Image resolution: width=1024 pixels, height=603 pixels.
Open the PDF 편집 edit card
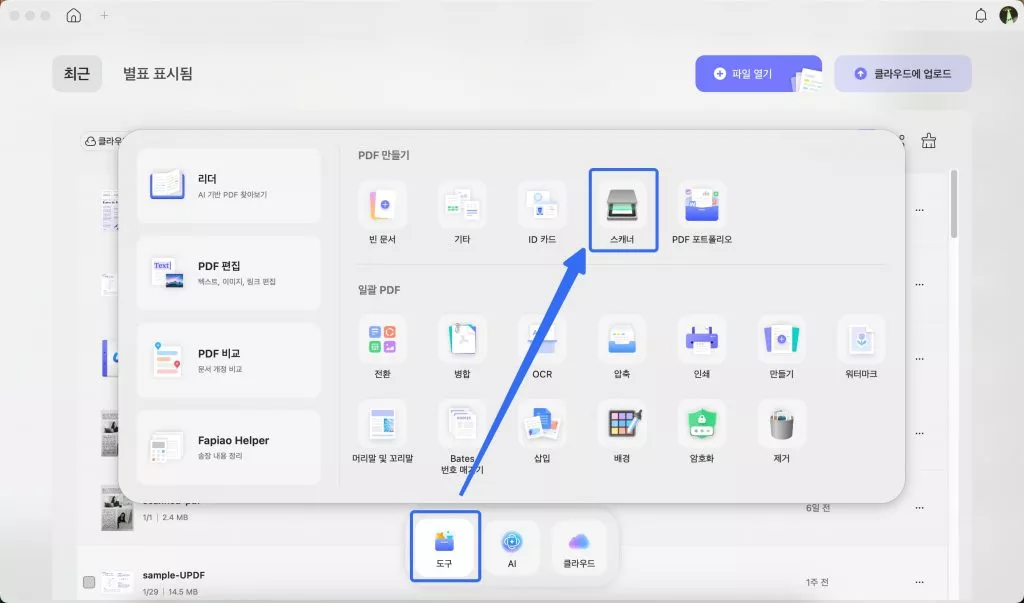(x=229, y=273)
